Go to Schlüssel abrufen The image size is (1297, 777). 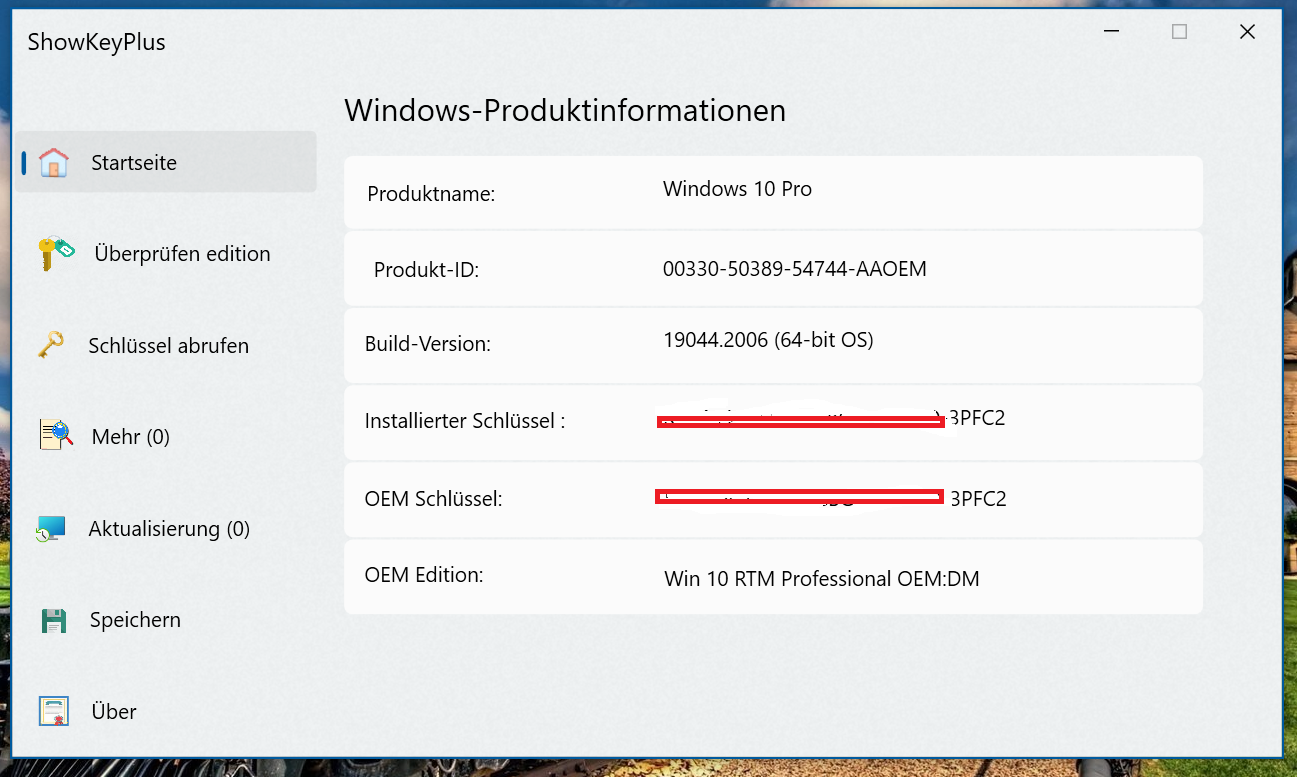[166, 346]
